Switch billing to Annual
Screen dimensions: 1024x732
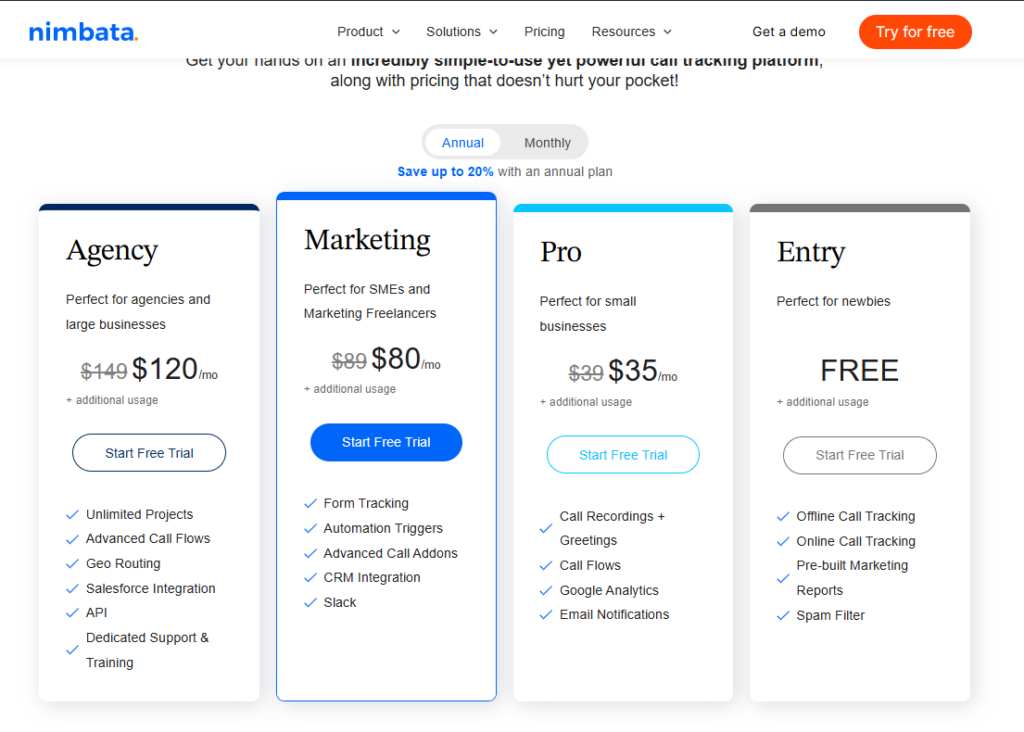pos(463,143)
